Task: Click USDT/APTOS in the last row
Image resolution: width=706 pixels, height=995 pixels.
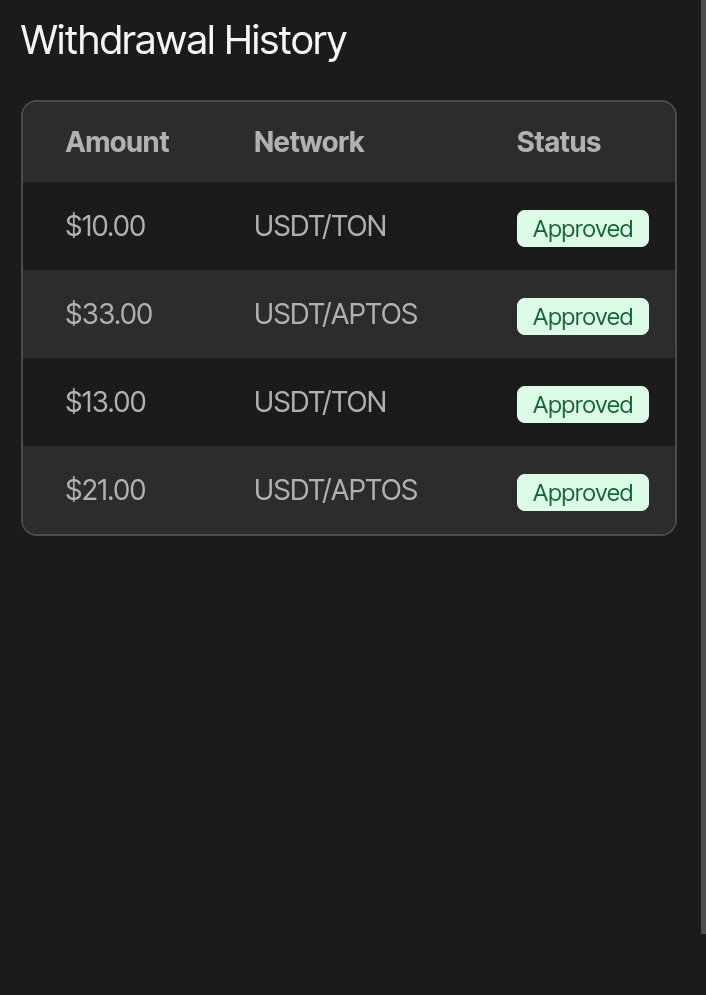Action: coord(335,490)
